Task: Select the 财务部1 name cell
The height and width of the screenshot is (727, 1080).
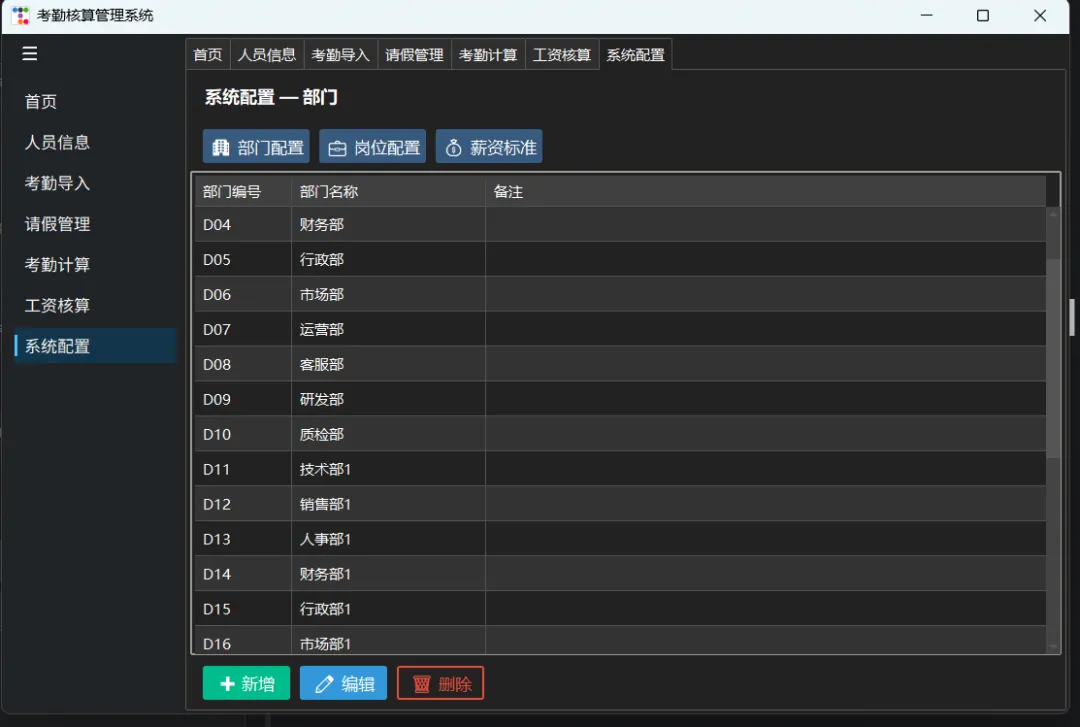Action: tap(388, 574)
